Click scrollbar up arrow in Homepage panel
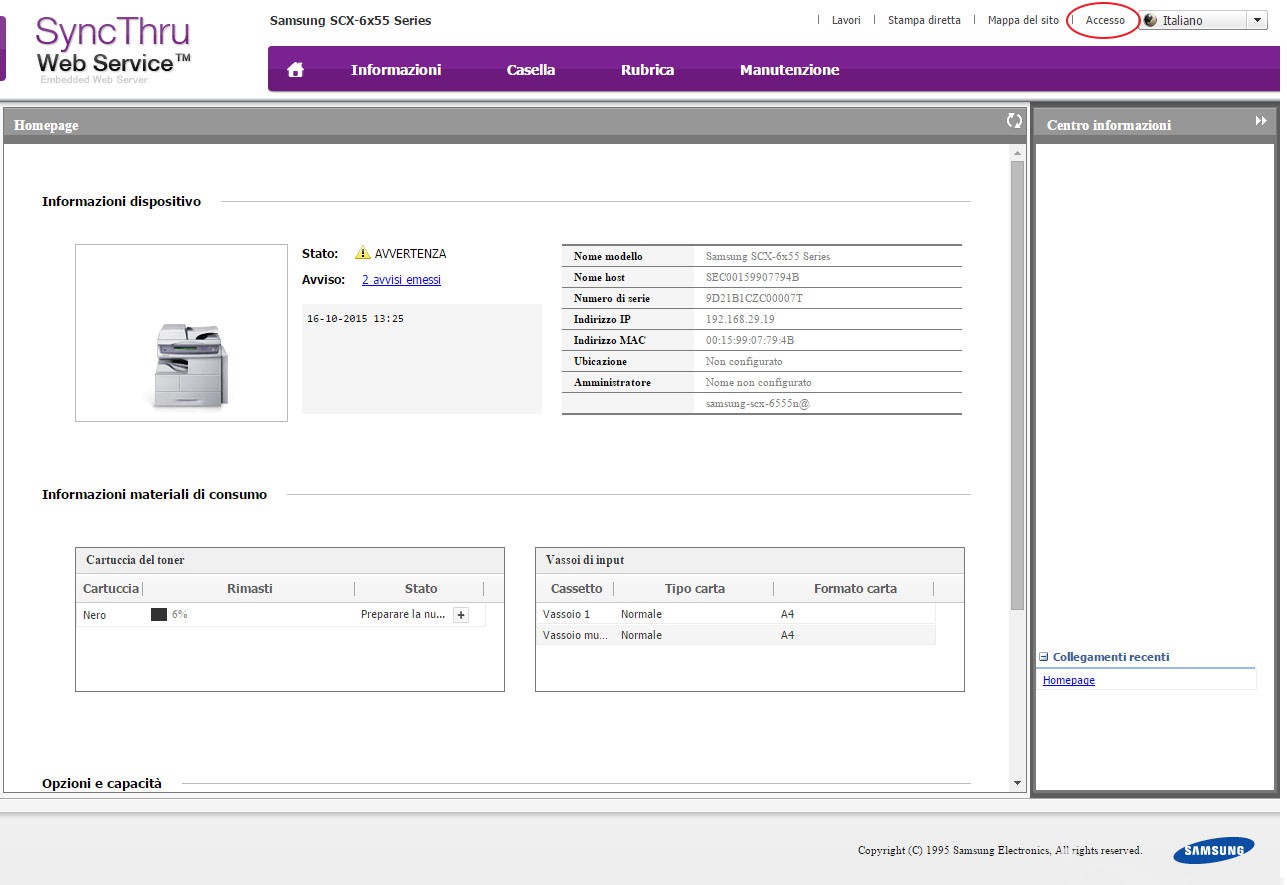 [1017, 153]
